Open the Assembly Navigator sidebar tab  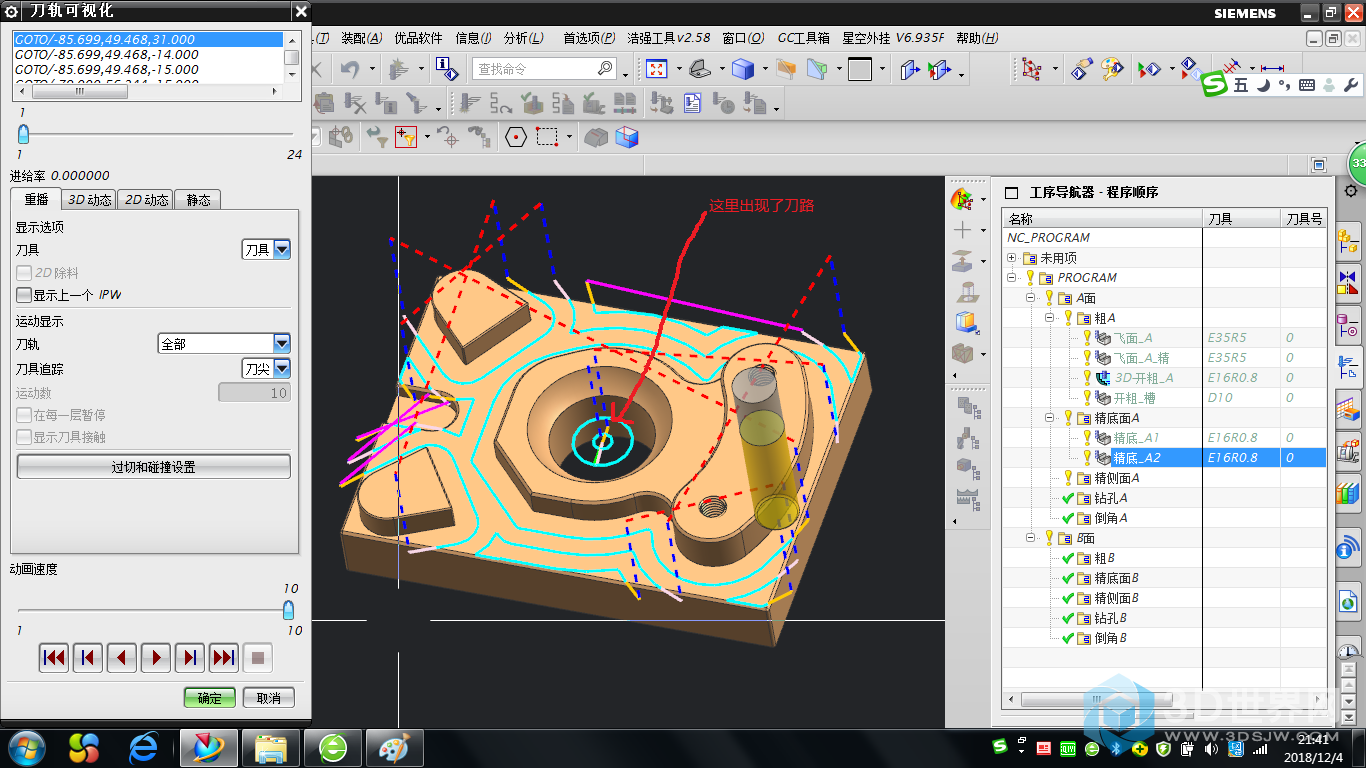coord(1348,239)
